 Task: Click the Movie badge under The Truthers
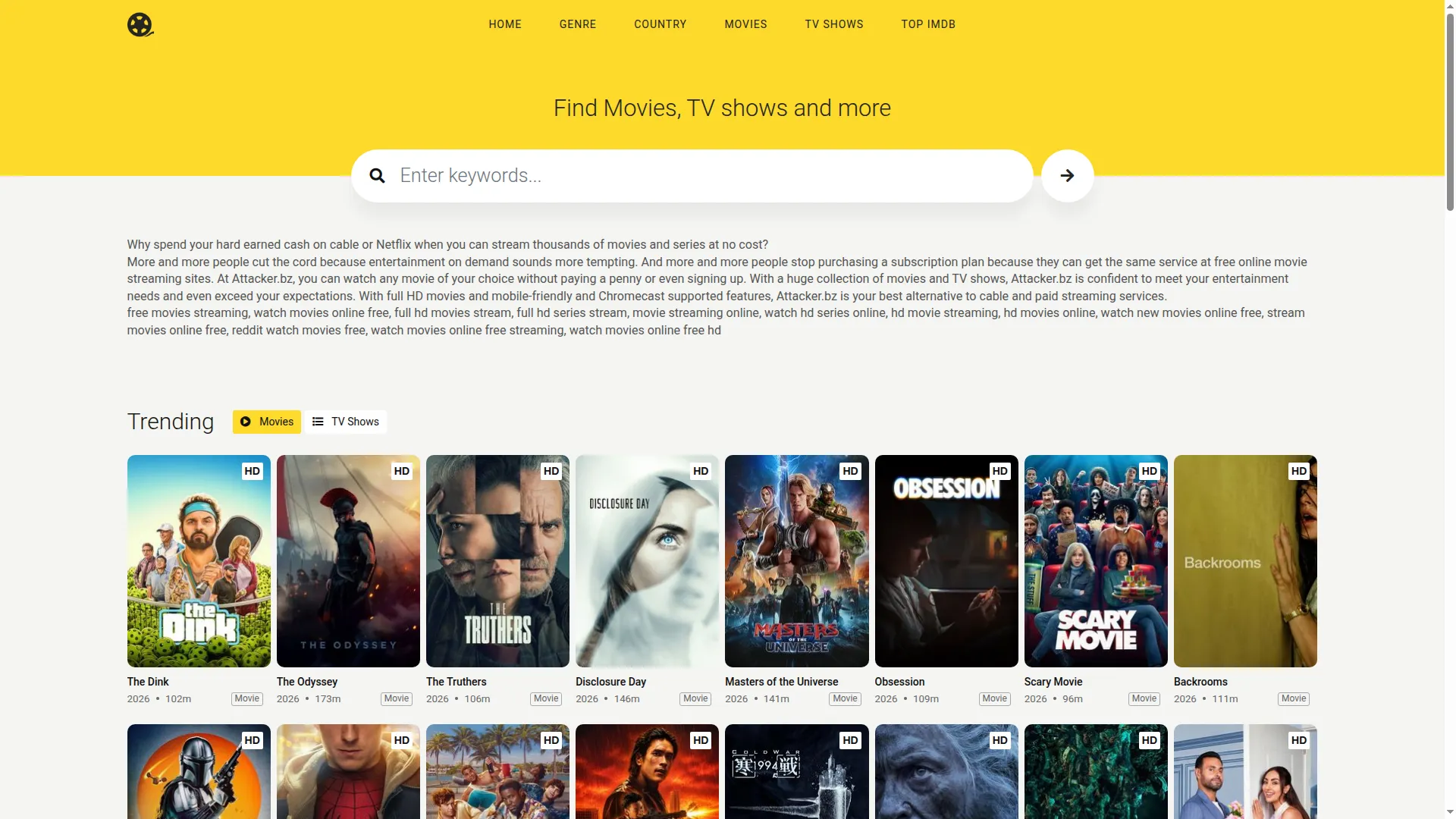coord(546,699)
